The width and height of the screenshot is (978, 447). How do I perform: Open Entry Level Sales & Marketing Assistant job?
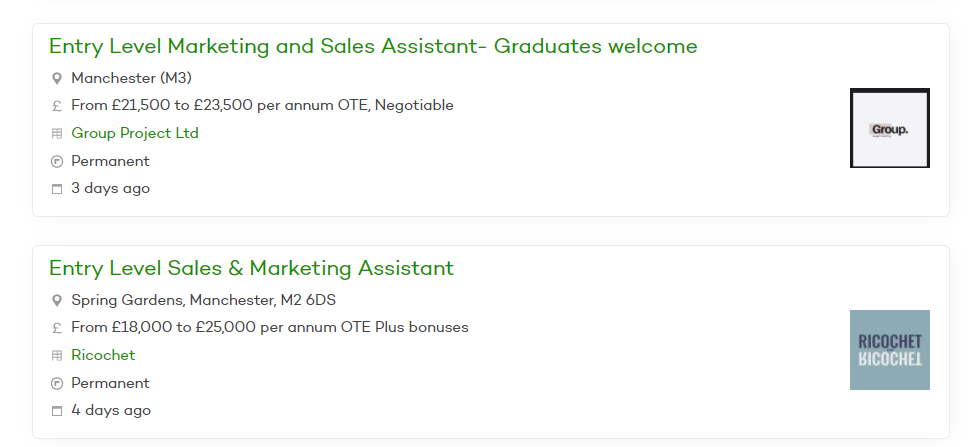pyautogui.click(x=251, y=268)
